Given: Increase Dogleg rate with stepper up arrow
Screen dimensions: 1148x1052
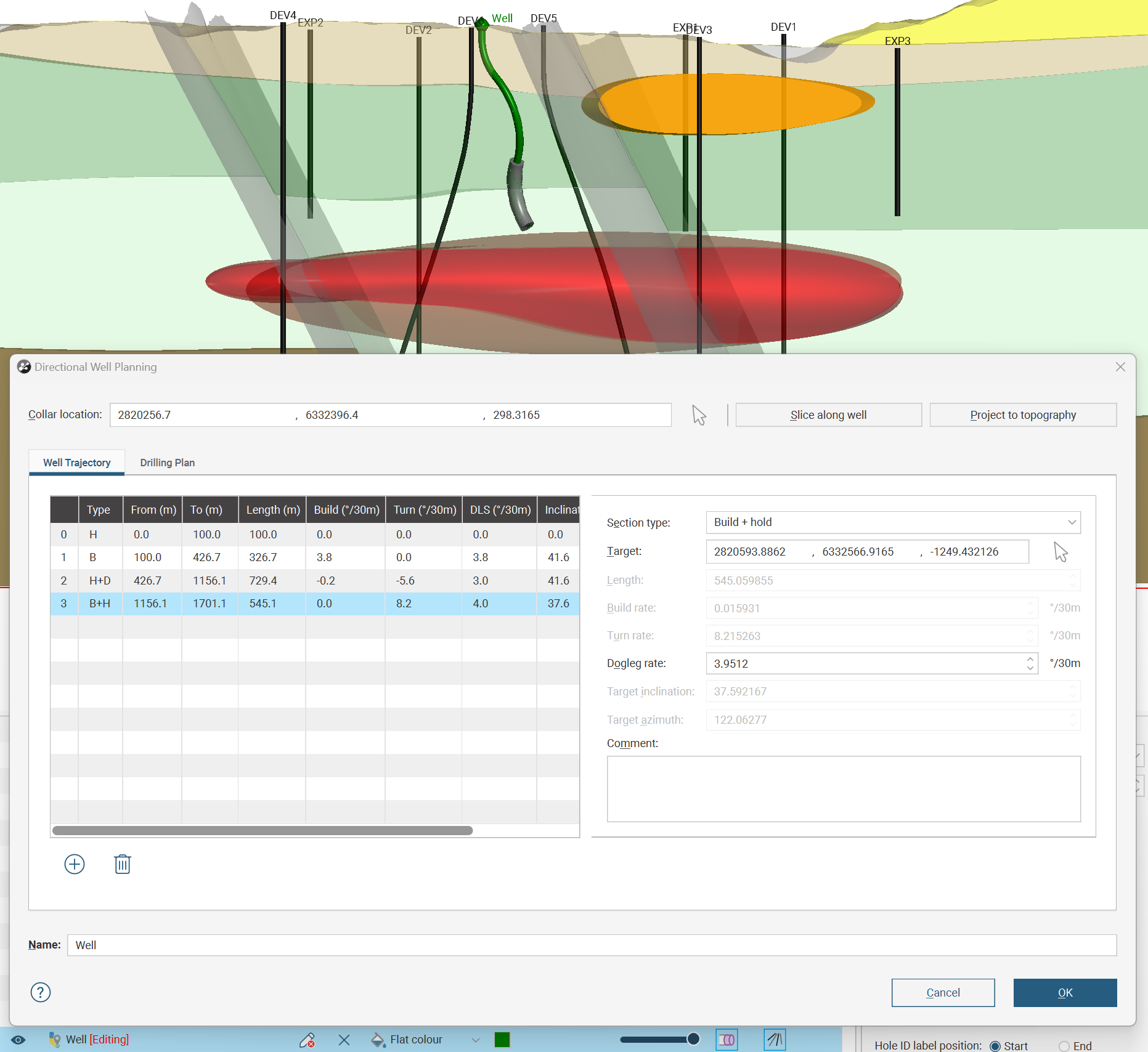Looking at the screenshot, I should coord(1030,659).
